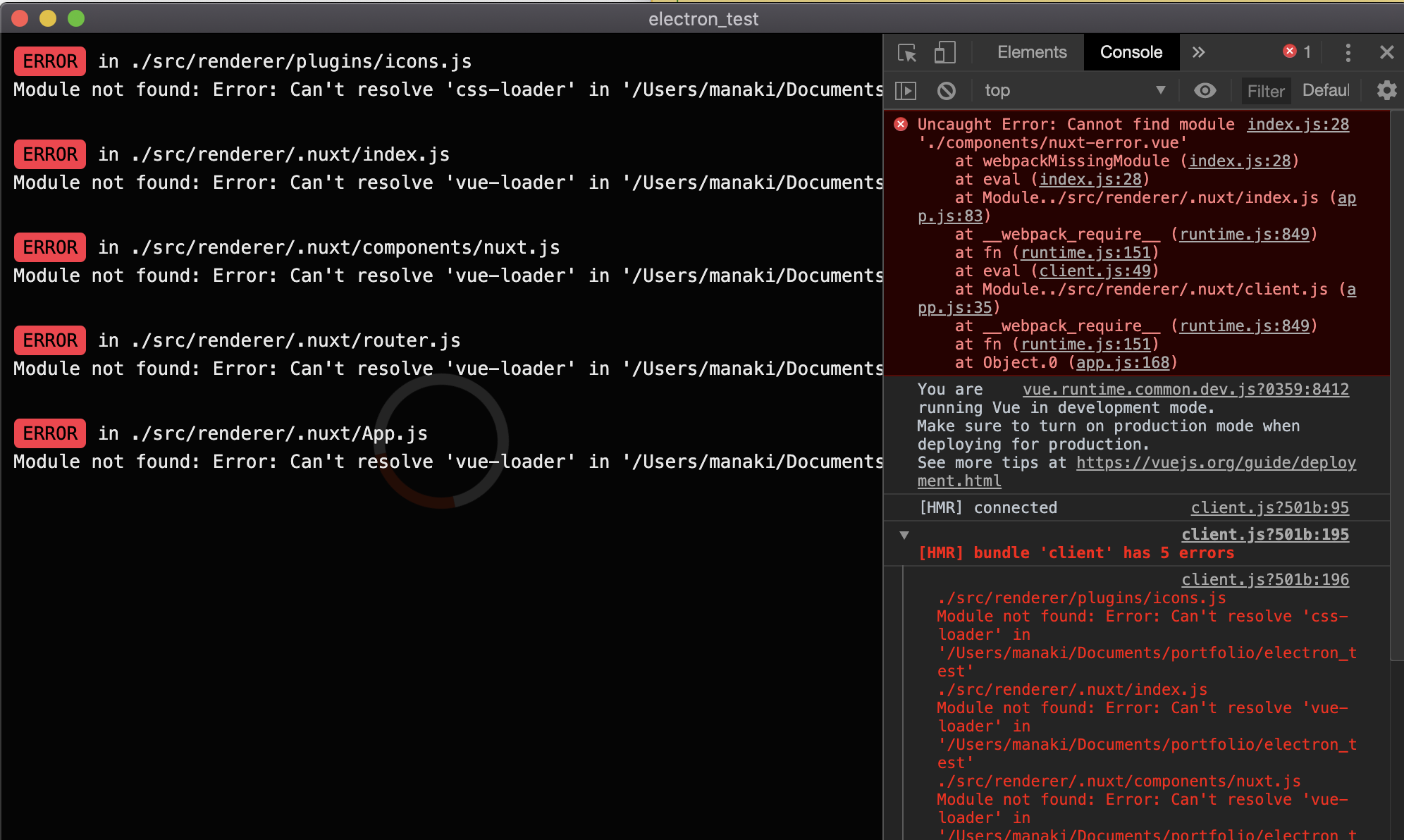Screen dimensions: 1404x840
Task: Click ERROR badge for components/nuxt.js
Action: [x=50, y=247]
